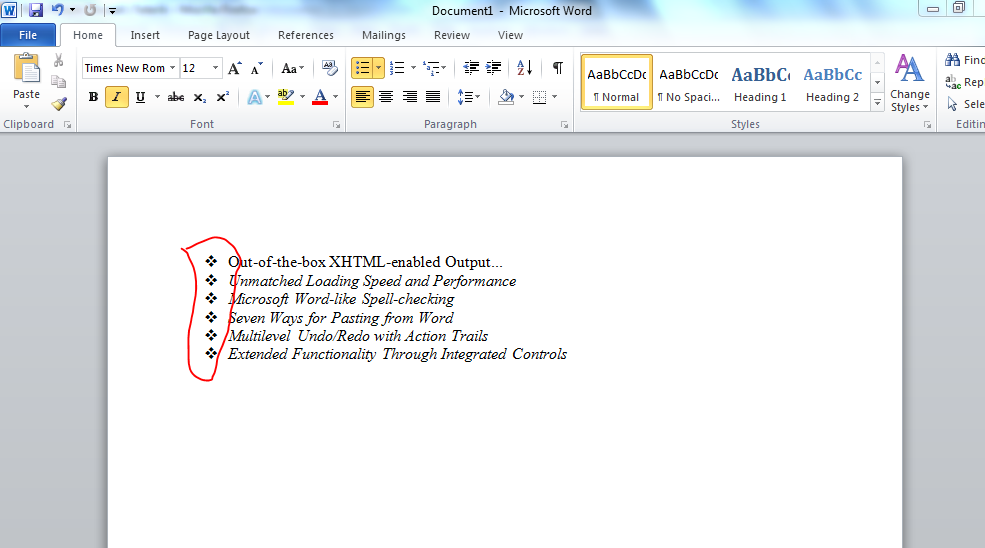Apply the Heading 2 style
The width and height of the screenshot is (985, 548).
click(832, 82)
